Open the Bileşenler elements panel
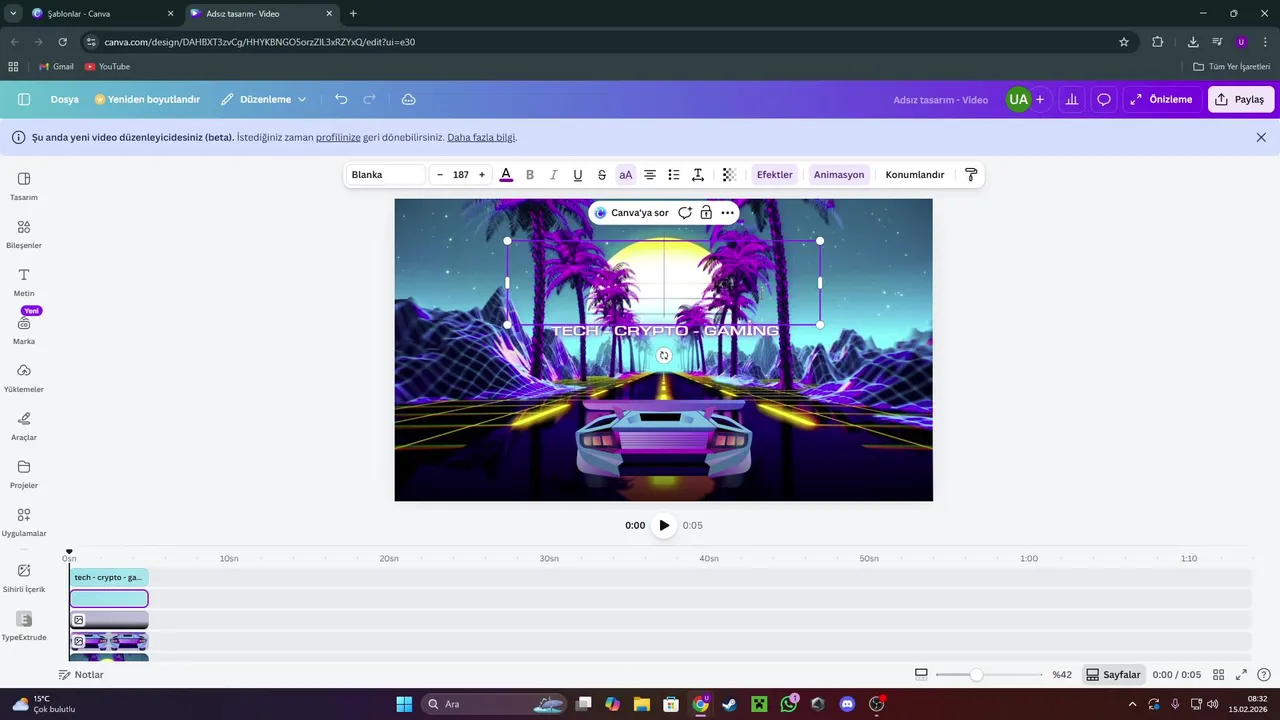Screen dimensions: 1280x720 (x=24, y=234)
